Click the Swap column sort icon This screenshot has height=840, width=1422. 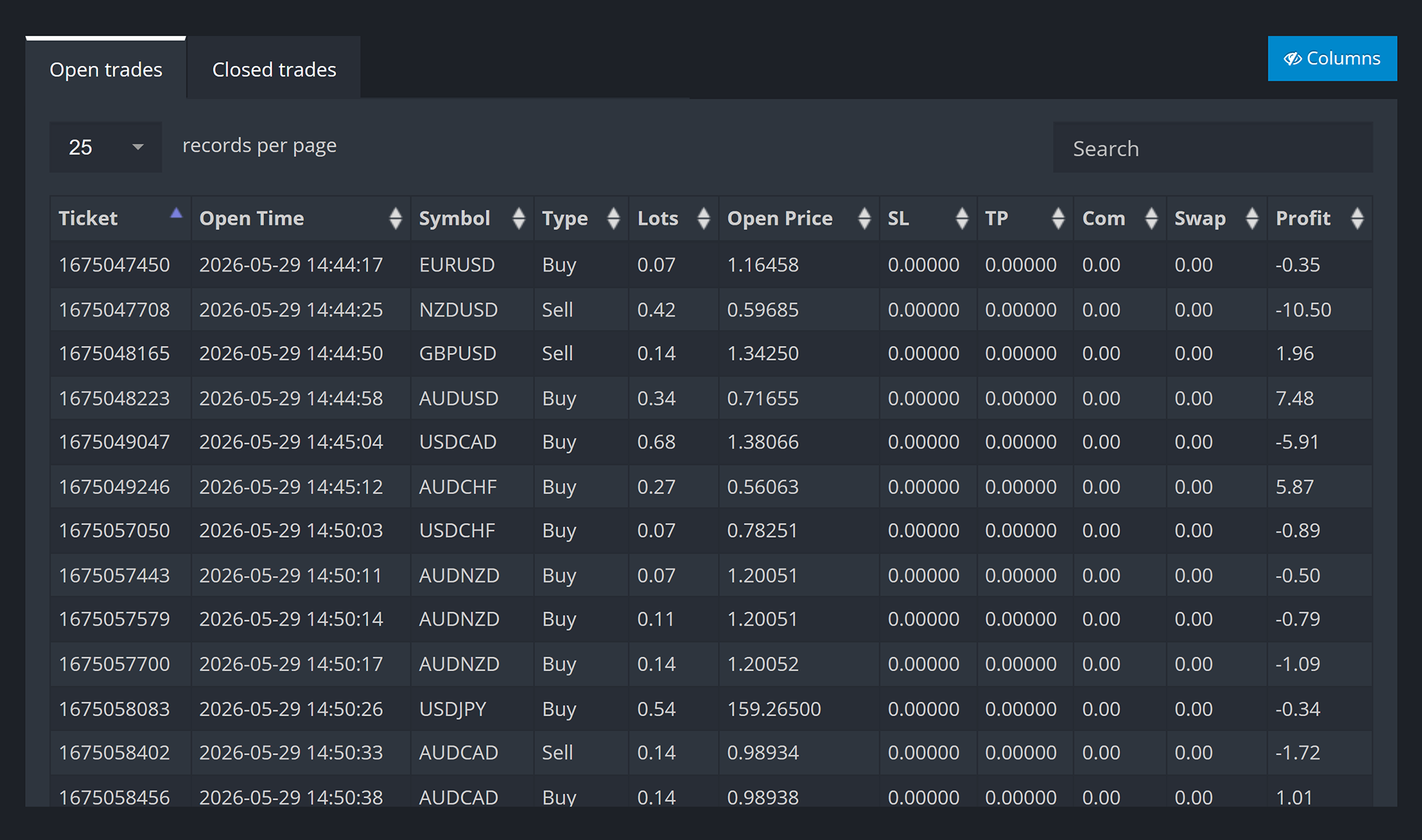pos(1252,218)
